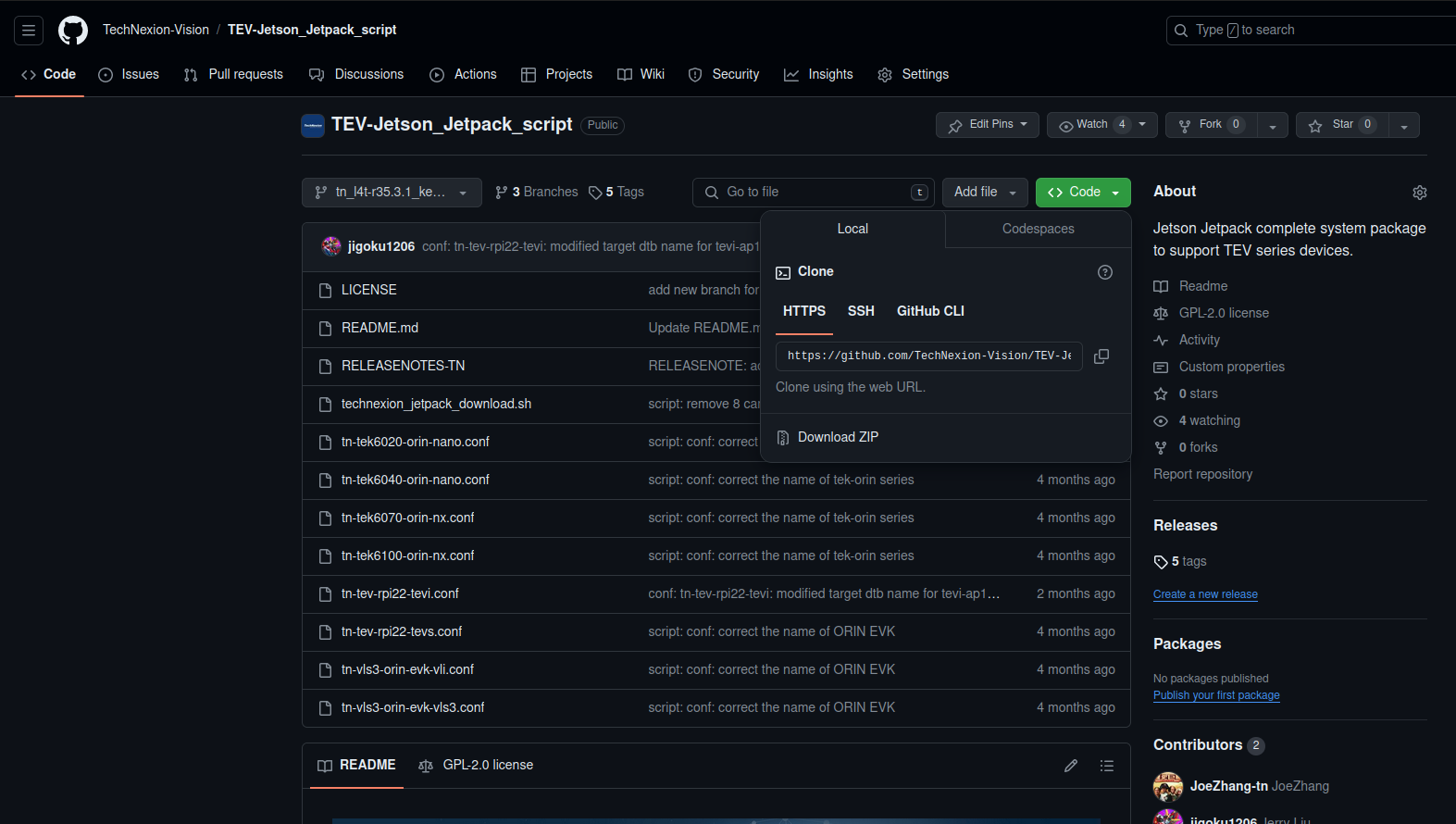Open the README.md file
The image size is (1456, 824).
click(x=380, y=329)
